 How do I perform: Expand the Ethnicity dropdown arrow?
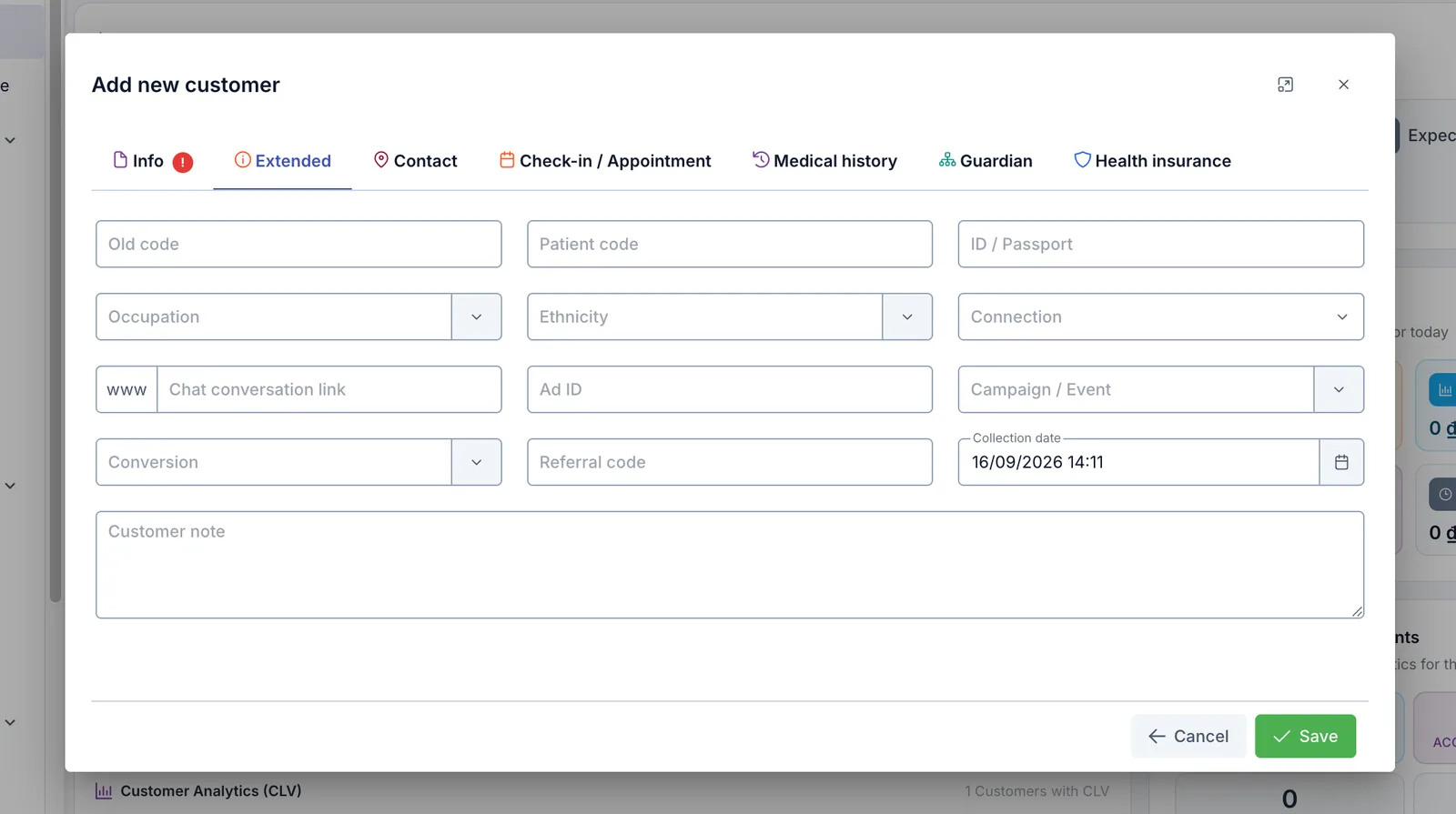tap(907, 317)
